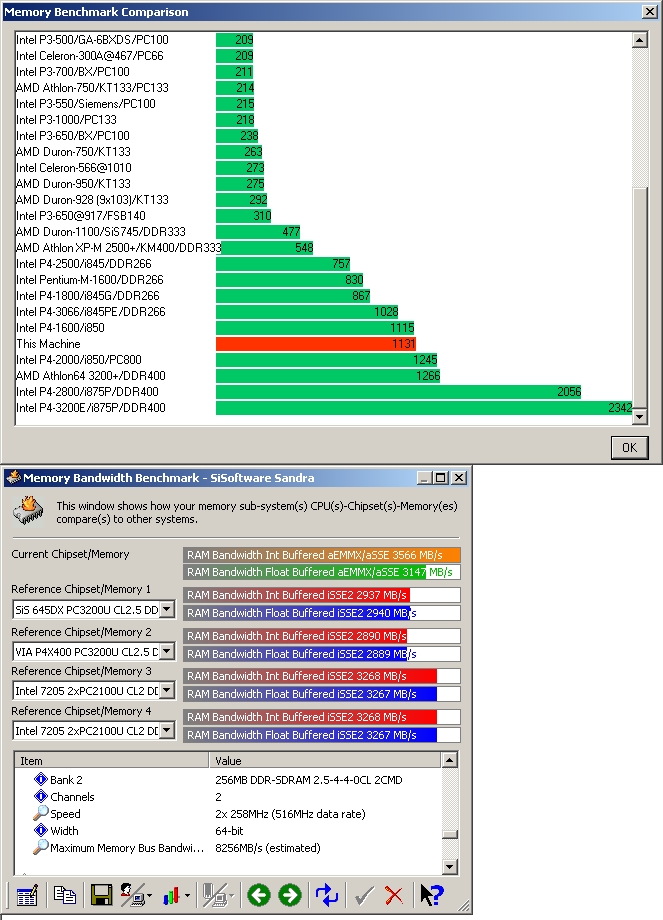
Task: Click the Speed magnifier icon
Action: (40, 813)
